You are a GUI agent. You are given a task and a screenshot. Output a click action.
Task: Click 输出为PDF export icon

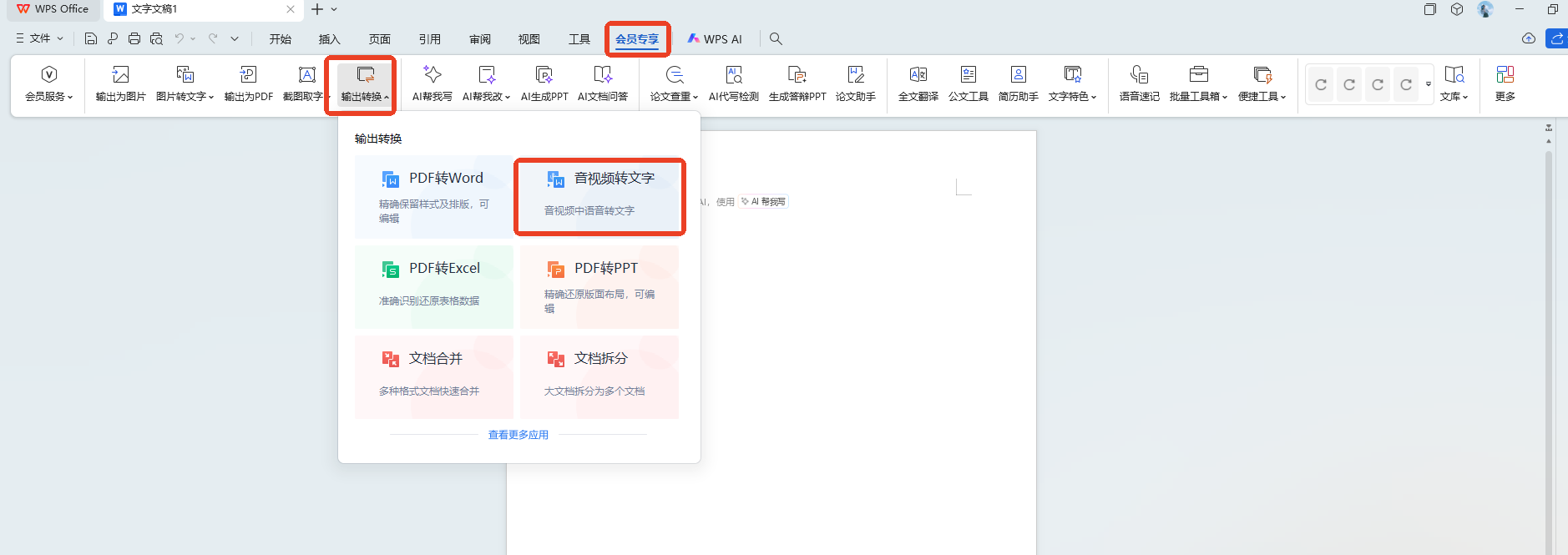pos(248,84)
